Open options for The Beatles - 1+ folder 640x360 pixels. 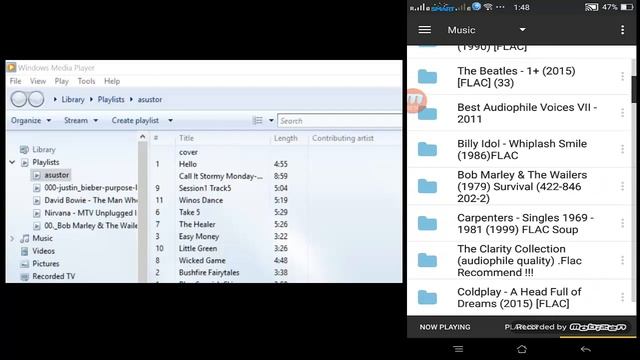point(622,76)
